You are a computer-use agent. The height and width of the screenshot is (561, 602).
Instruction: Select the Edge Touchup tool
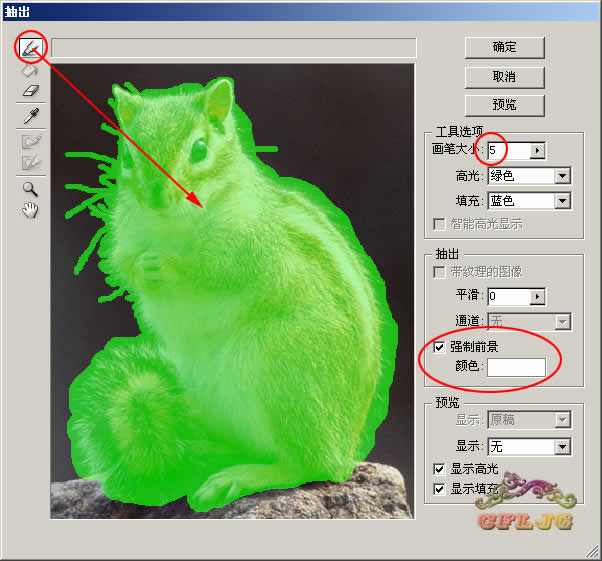tap(32, 160)
